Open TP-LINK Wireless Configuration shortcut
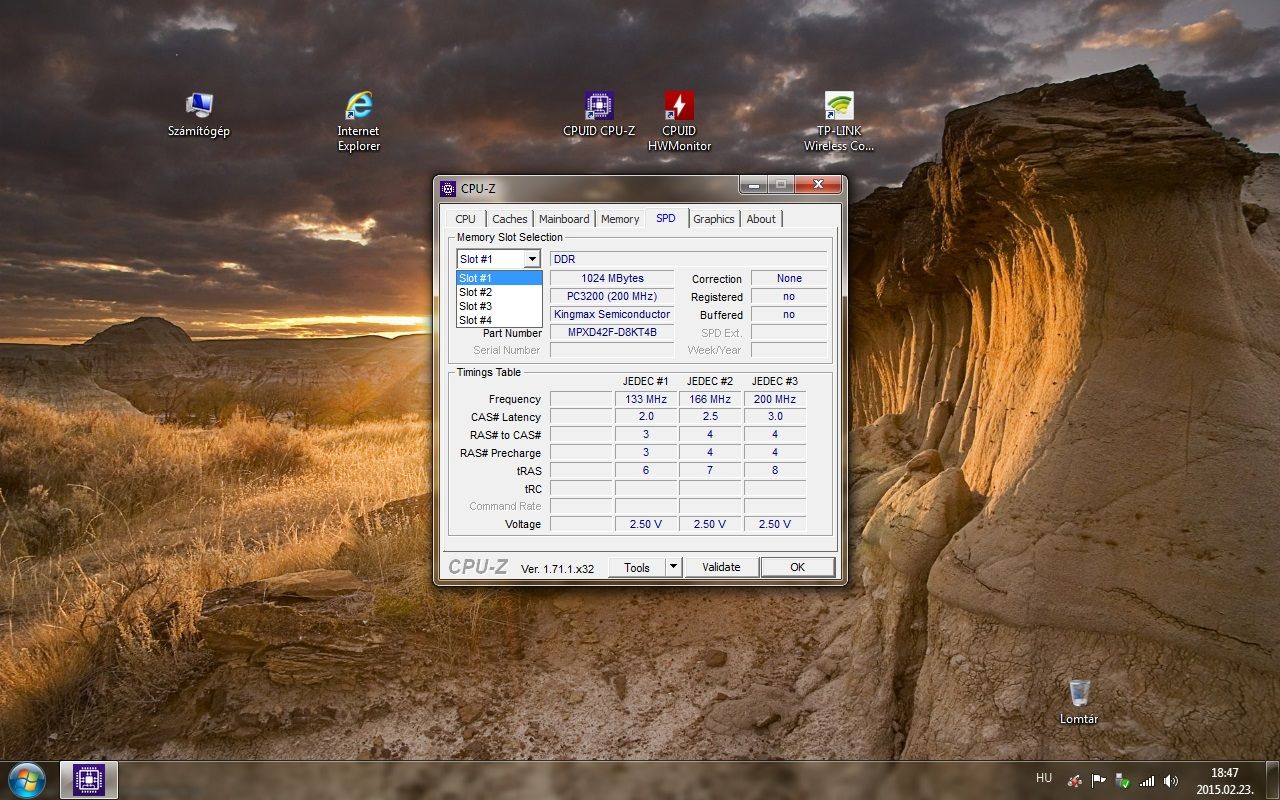1280x800 pixels. pyautogui.click(x=839, y=122)
